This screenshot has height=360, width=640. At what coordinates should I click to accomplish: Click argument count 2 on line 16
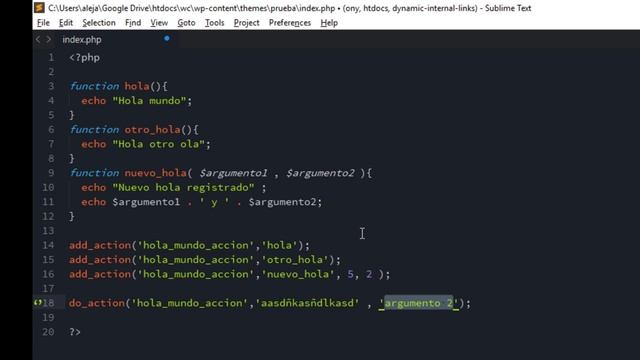tap(369, 274)
